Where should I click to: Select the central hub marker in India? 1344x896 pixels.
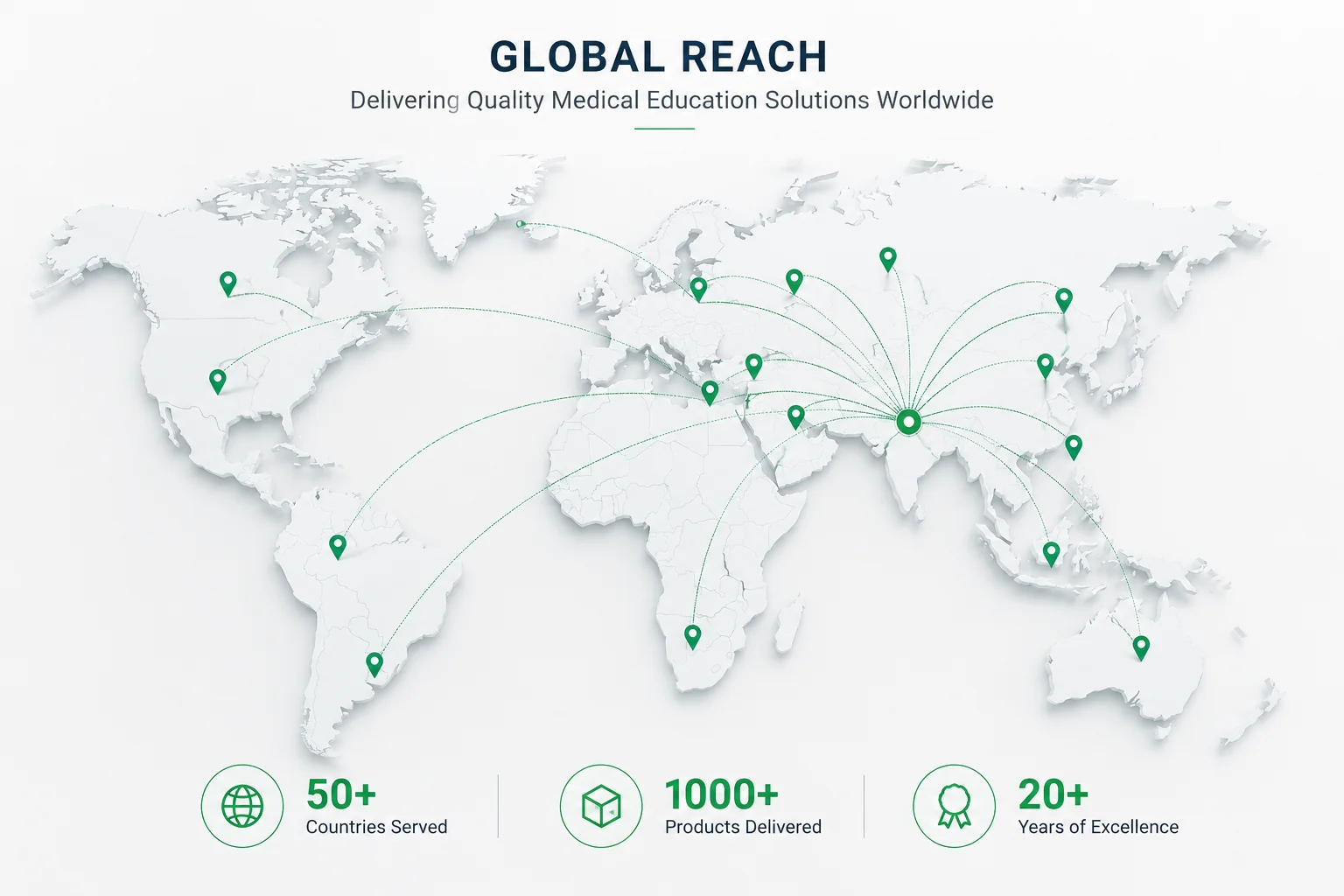click(909, 423)
